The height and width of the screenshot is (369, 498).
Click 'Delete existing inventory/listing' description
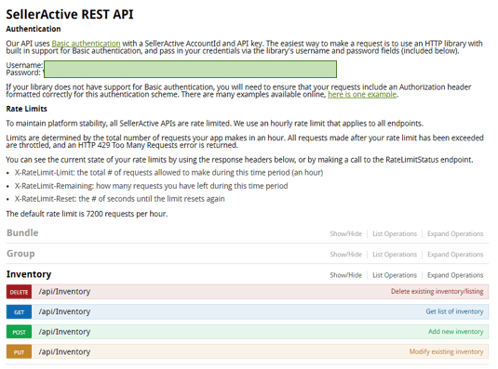point(437,291)
